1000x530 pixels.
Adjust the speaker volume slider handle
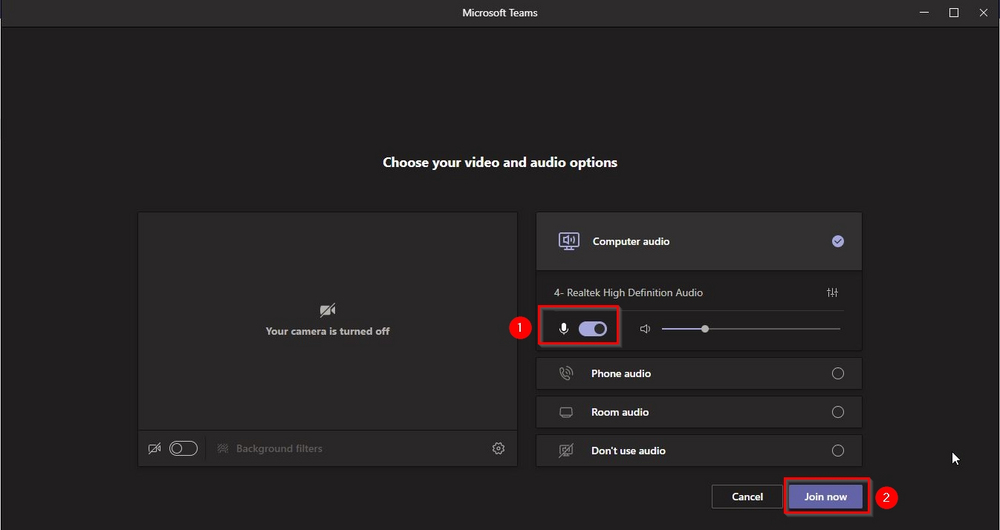pyautogui.click(x=705, y=329)
